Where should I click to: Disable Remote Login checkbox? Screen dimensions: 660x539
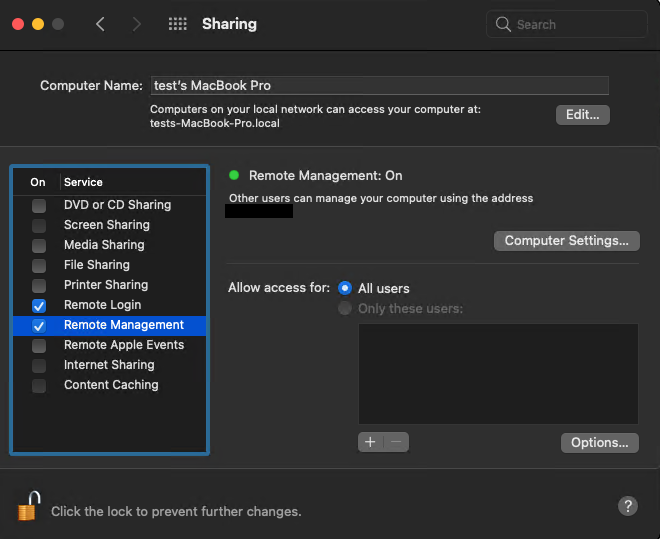tap(39, 306)
